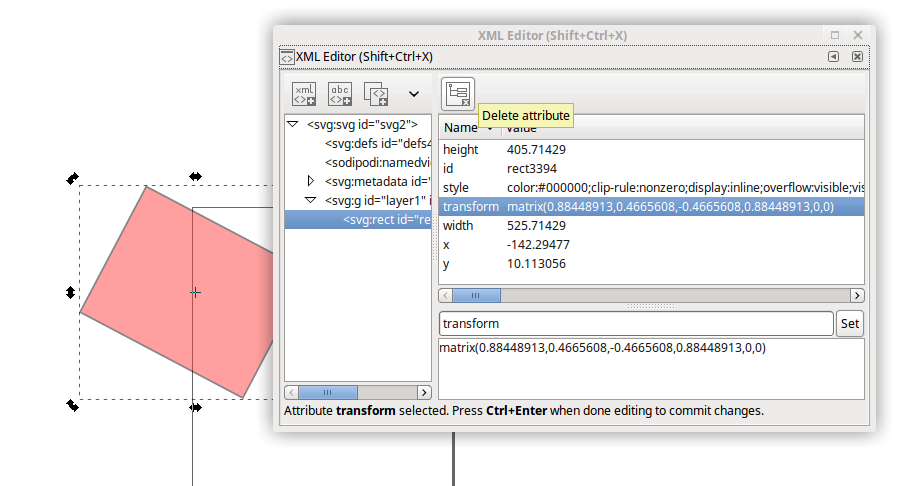Click right arrow of attribute list scrollbar

tap(857, 296)
